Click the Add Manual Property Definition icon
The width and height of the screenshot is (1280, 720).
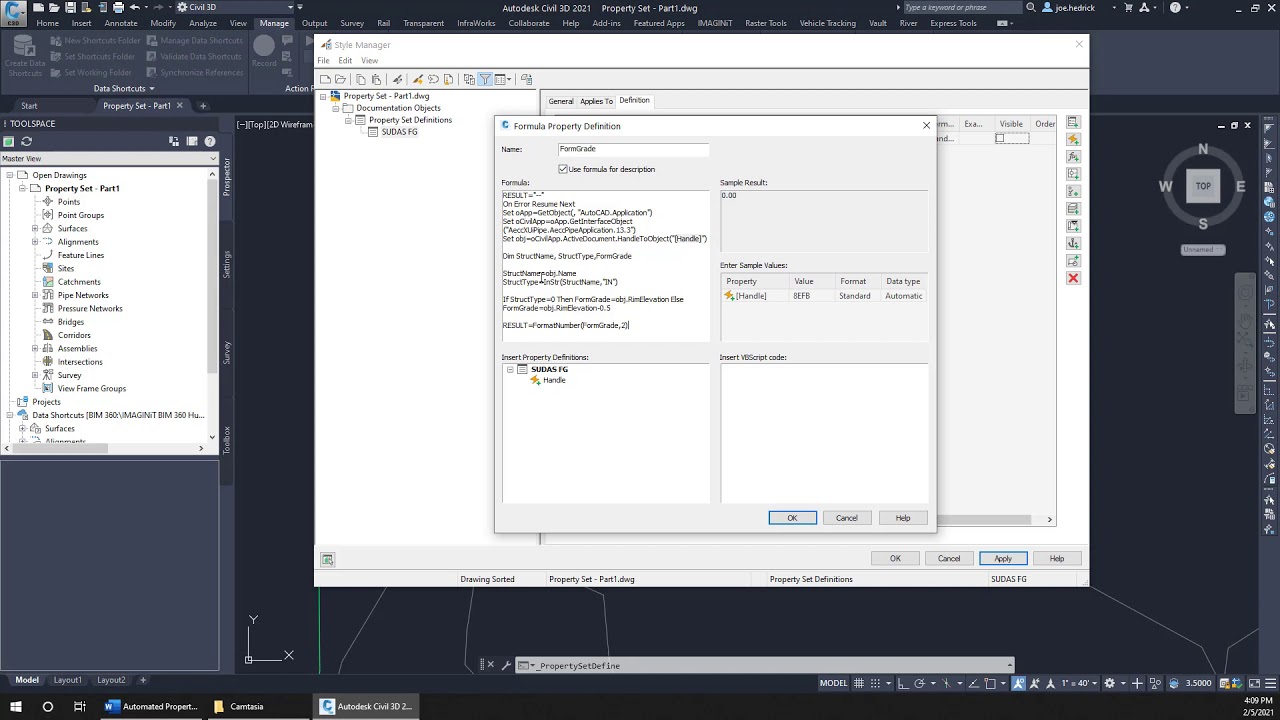1073,122
